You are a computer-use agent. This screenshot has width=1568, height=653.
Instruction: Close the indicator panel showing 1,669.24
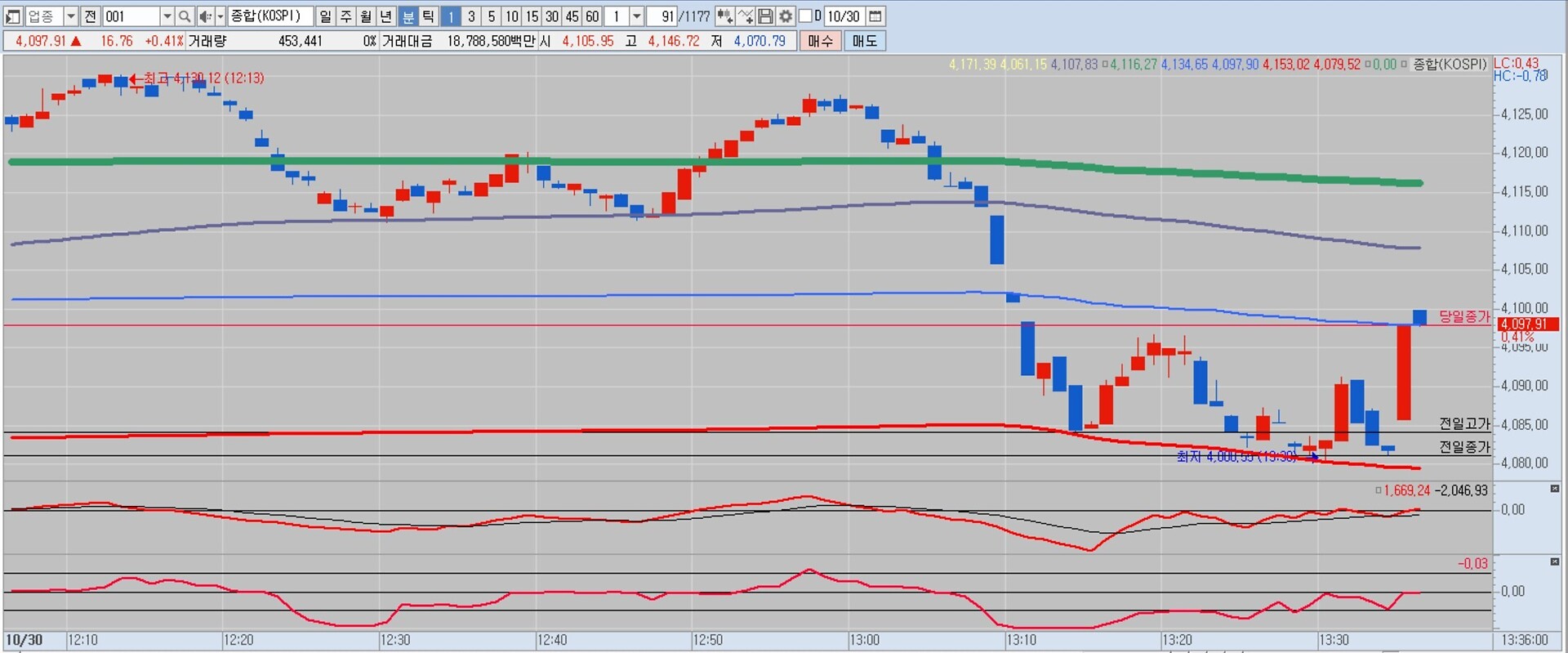pyautogui.click(x=1554, y=489)
